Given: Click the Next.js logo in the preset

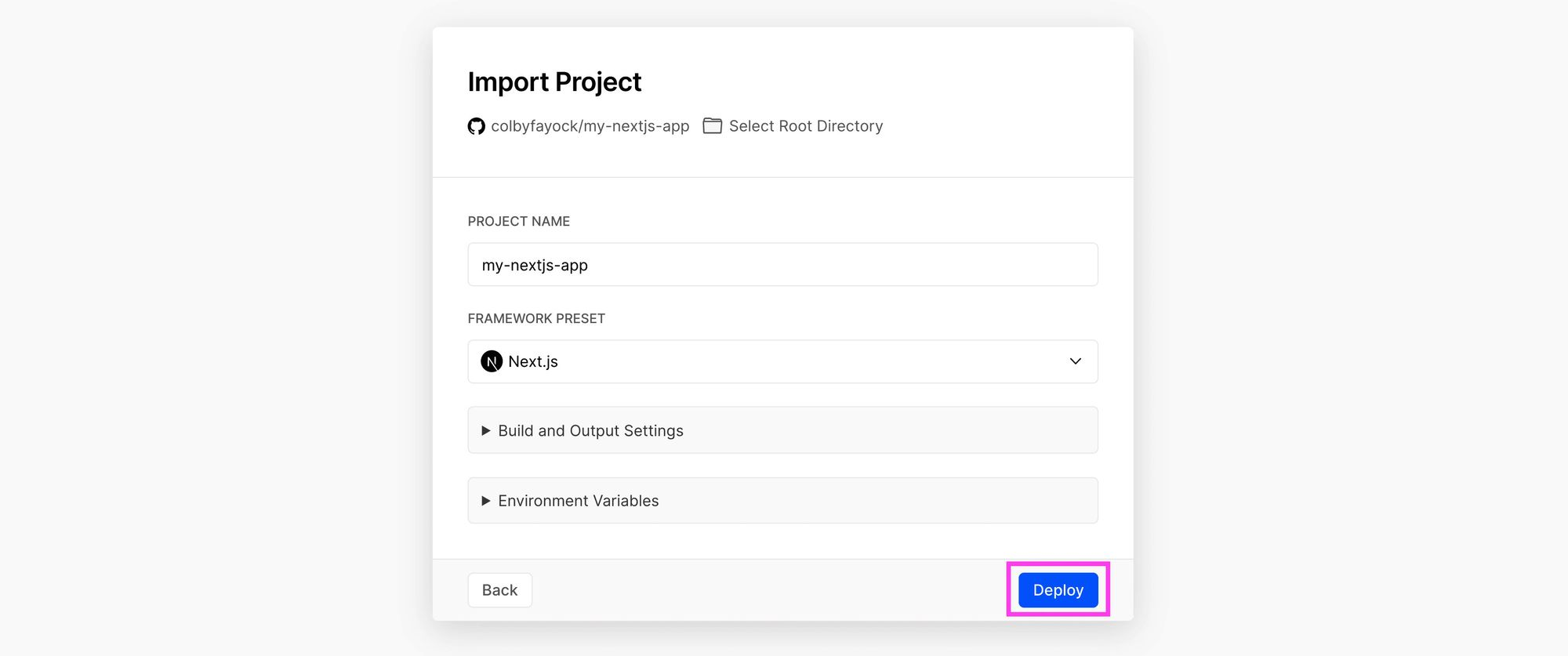Looking at the screenshot, I should 492,361.
